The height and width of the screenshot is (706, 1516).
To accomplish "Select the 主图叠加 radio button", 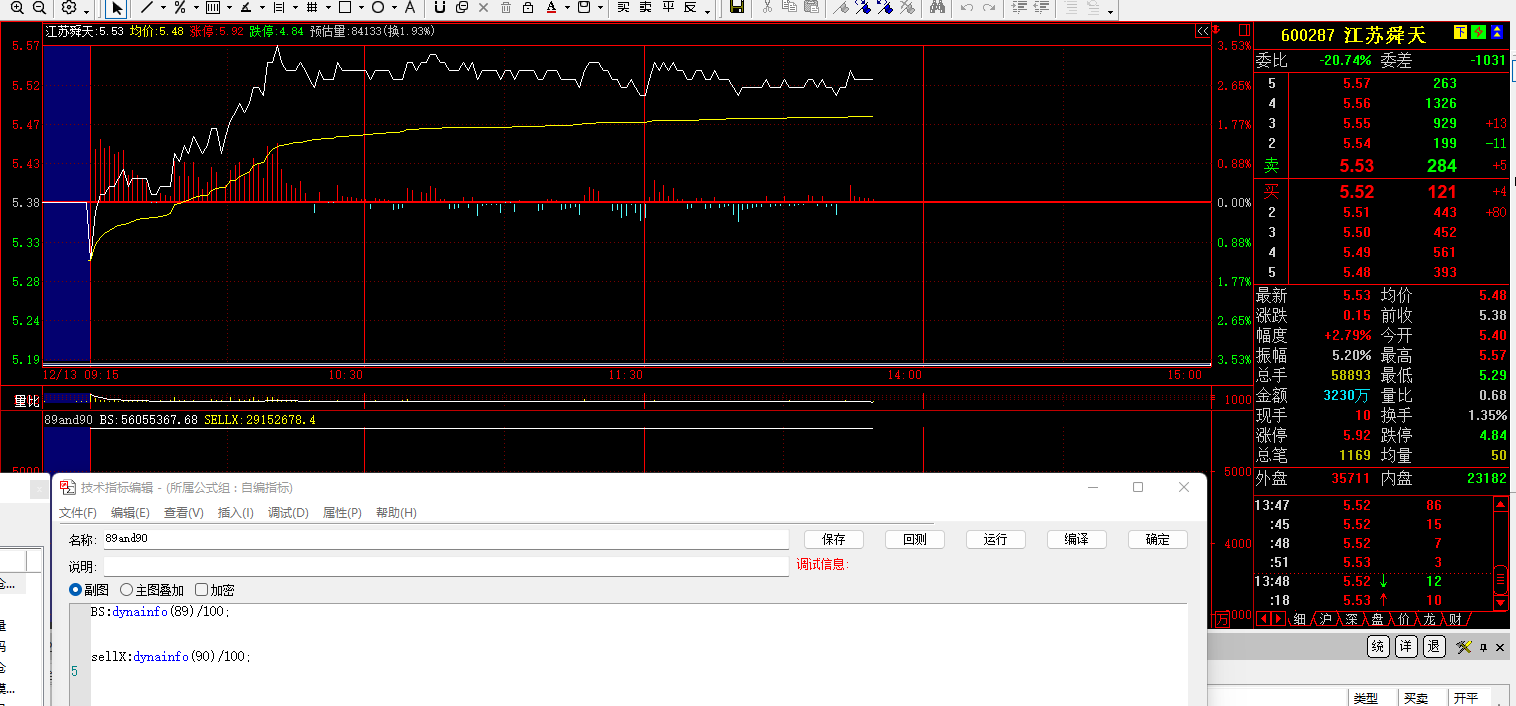I will pyautogui.click(x=127, y=590).
